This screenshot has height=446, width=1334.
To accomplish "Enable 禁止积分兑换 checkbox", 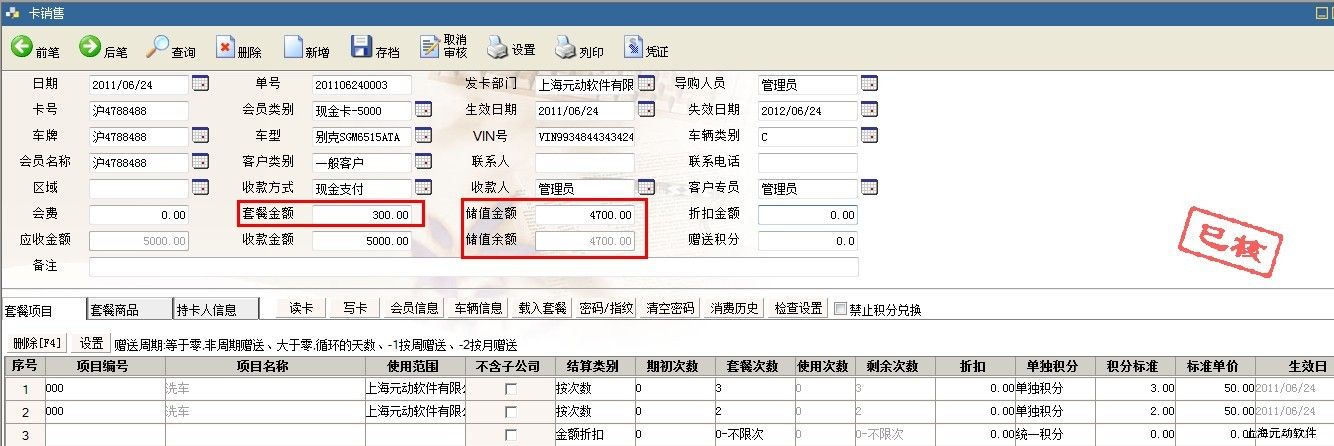I will (840, 309).
